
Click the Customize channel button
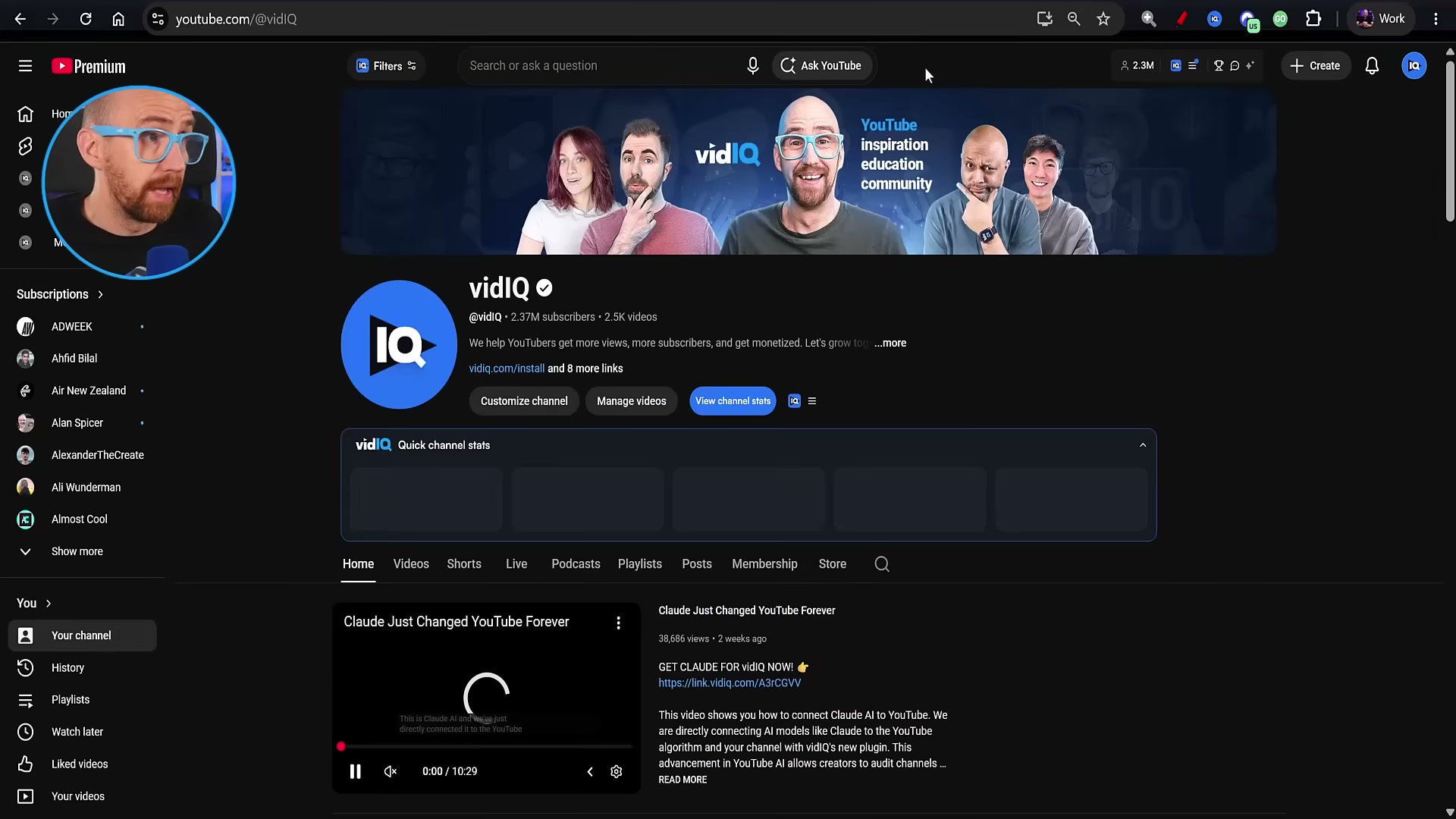pyautogui.click(x=524, y=401)
